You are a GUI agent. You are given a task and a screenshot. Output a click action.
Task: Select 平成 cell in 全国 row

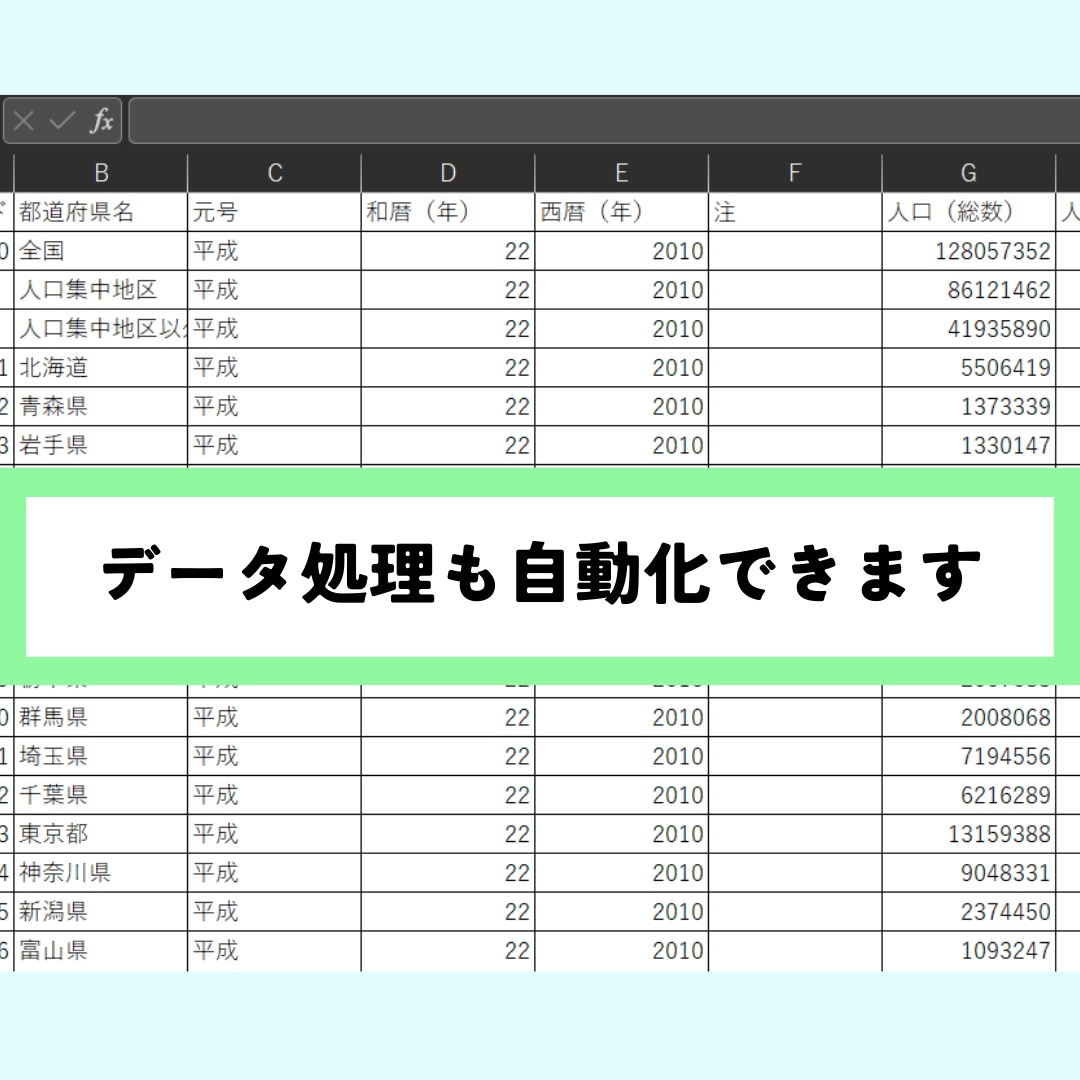(x=275, y=251)
